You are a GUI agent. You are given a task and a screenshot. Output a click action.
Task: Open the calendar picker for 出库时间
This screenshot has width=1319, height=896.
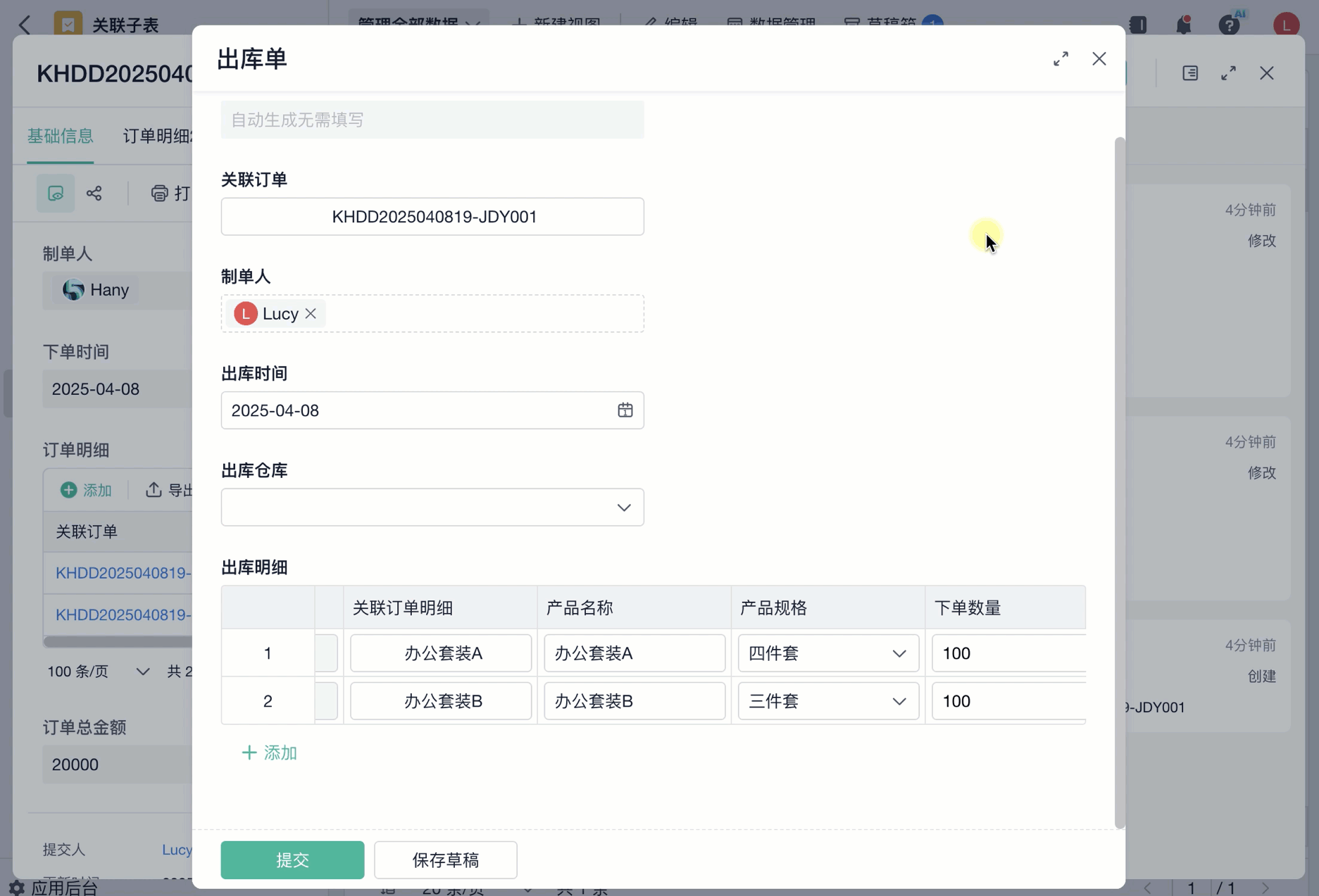pyautogui.click(x=625, y=410)
